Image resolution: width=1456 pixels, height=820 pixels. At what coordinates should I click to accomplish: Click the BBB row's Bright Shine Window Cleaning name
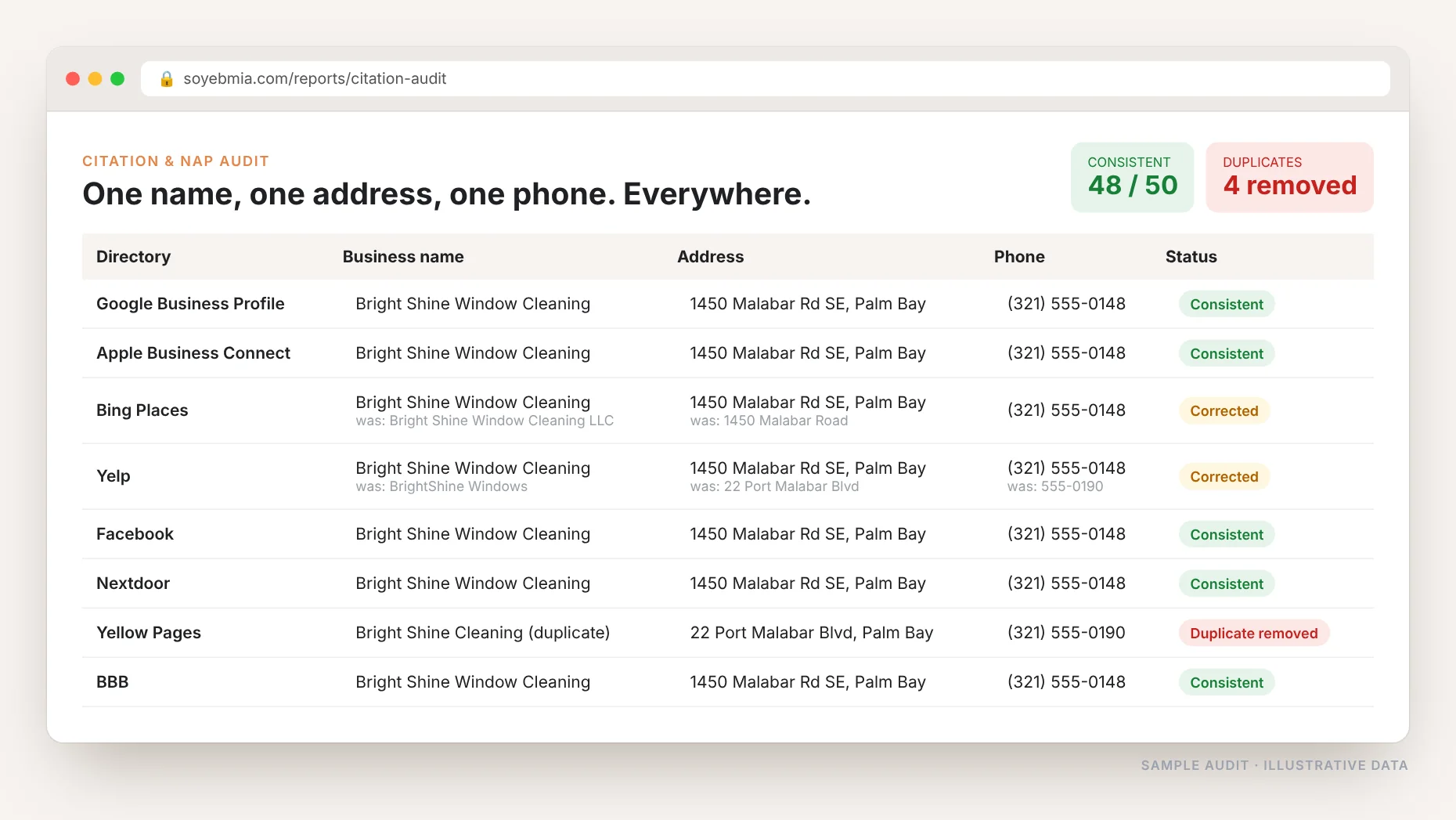473,682
